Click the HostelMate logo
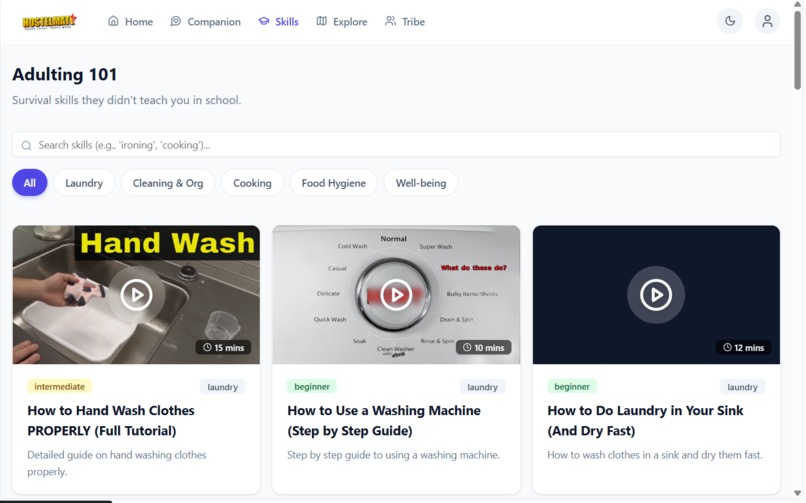This screenshot has width=806, height=503. (49, 22)
